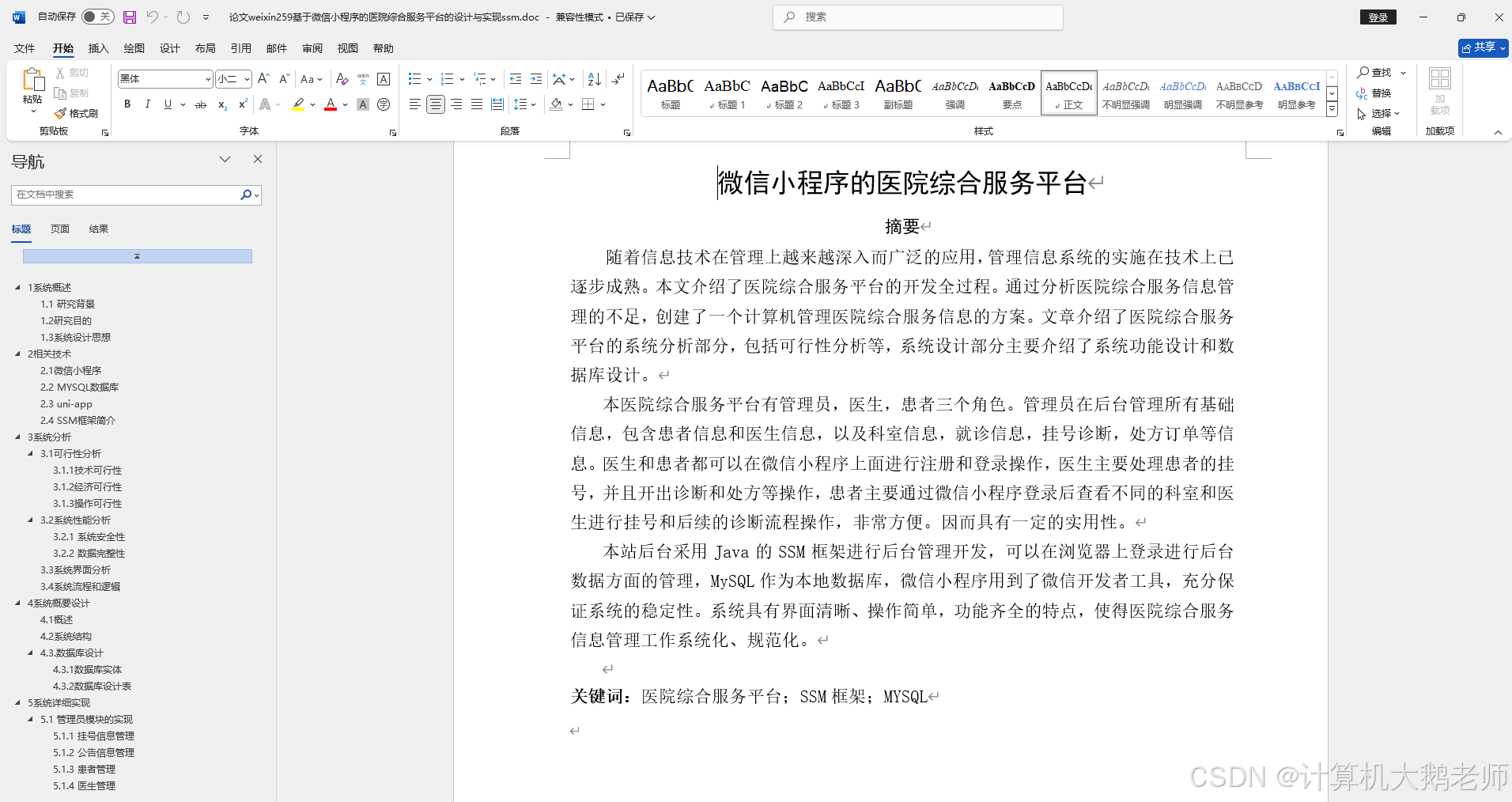Click the Paste clipboard icon
The height and width of the screenshot is (802, 1512).
tap(32, 80)
